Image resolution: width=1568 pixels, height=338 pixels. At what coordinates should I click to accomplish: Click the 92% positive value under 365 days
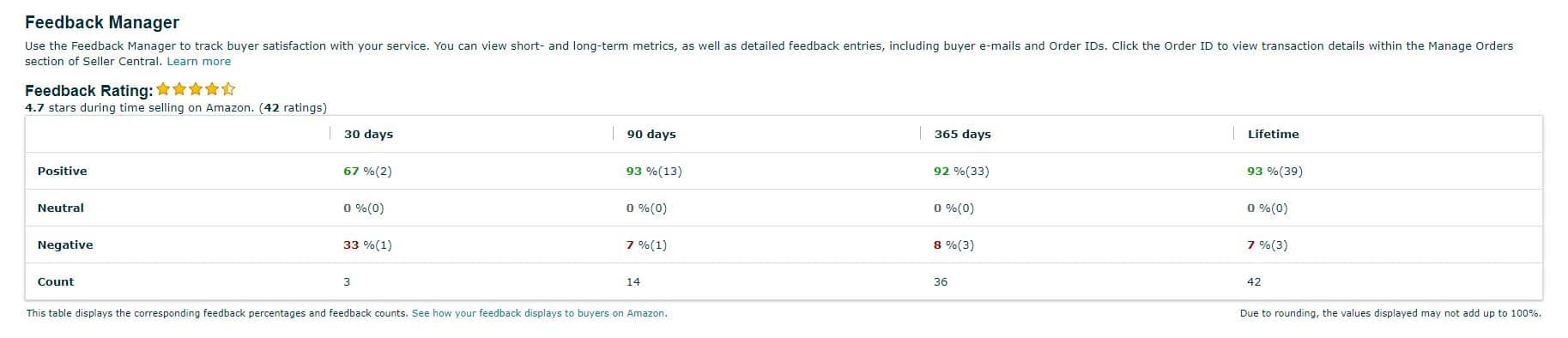(x=961, y=172)
